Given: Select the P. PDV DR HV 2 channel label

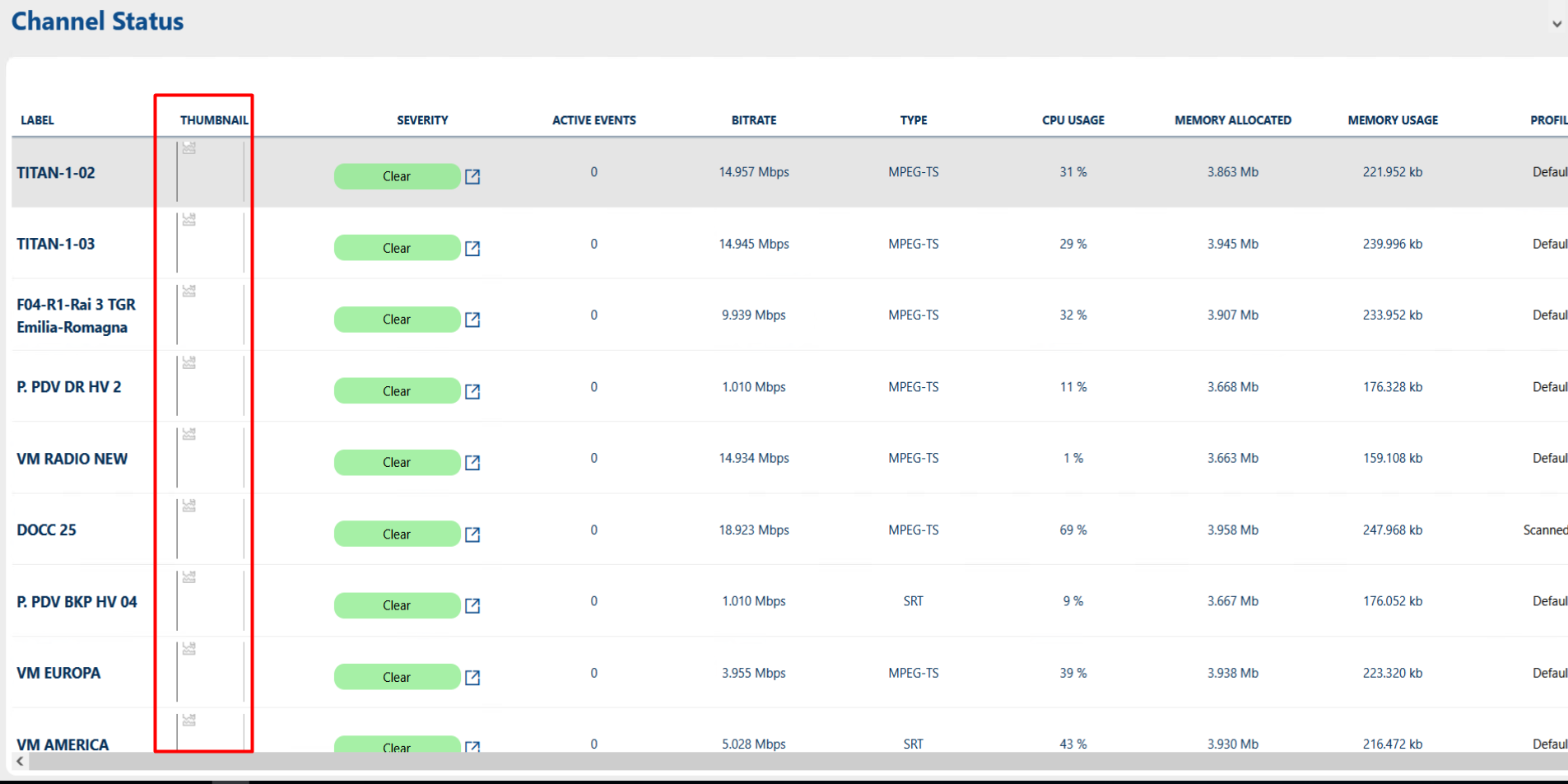Looking at the screenshot, I should pos(69,387).
